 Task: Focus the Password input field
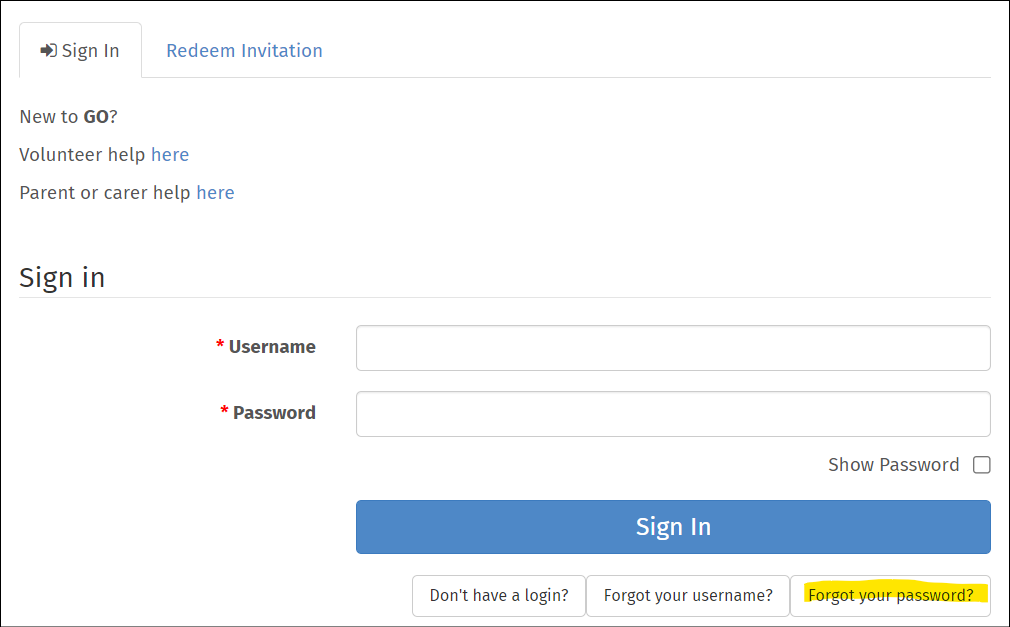pyautogui.click(x=673, y=414)
